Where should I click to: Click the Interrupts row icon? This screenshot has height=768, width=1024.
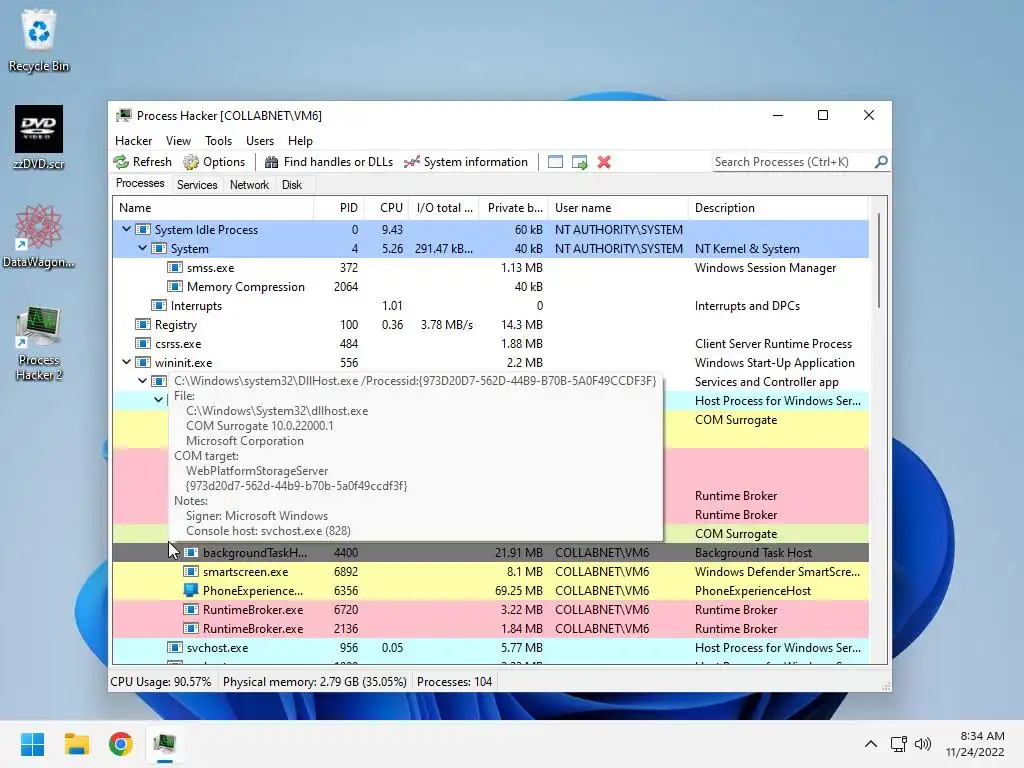coord(159,305)
